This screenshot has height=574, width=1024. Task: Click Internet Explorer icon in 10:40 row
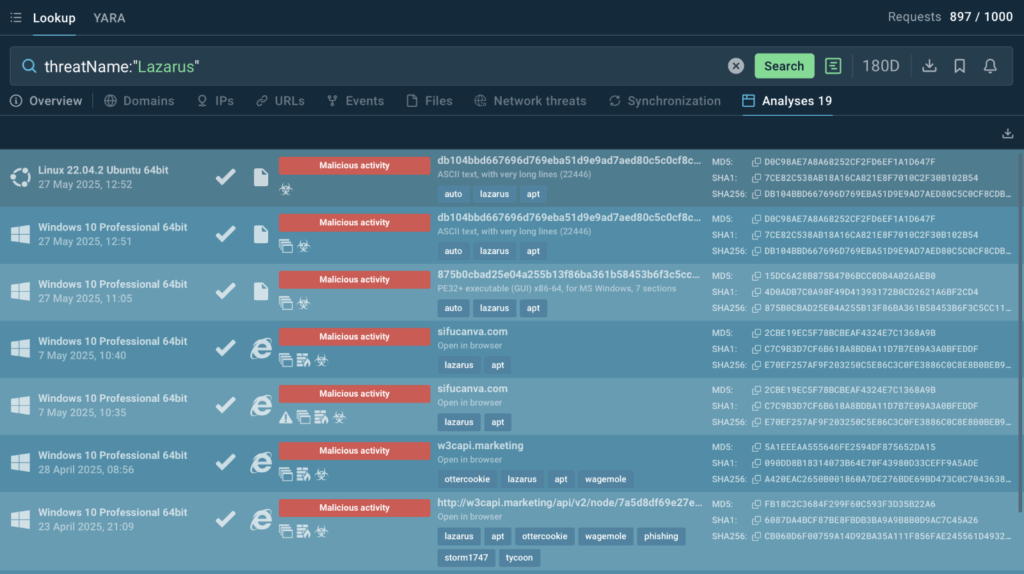(x=261, y=348)
